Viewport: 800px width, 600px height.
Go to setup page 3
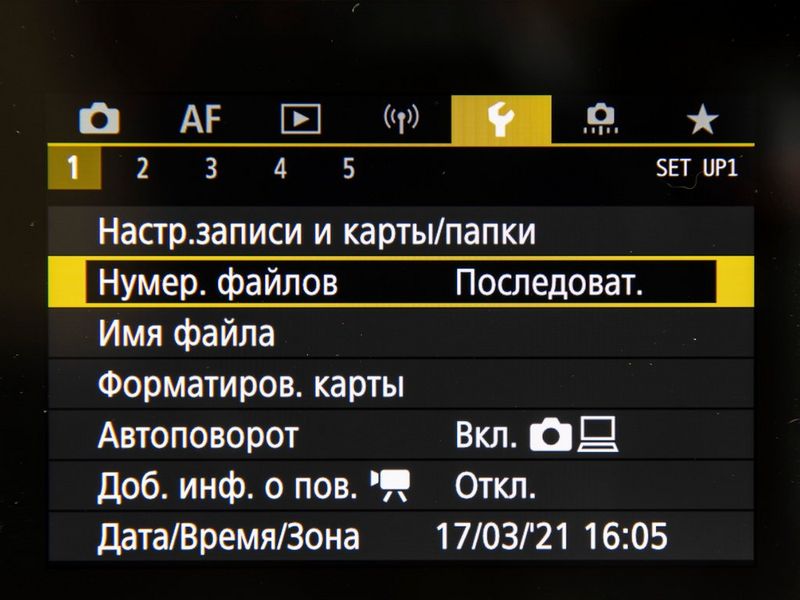(x=211, y=168)
